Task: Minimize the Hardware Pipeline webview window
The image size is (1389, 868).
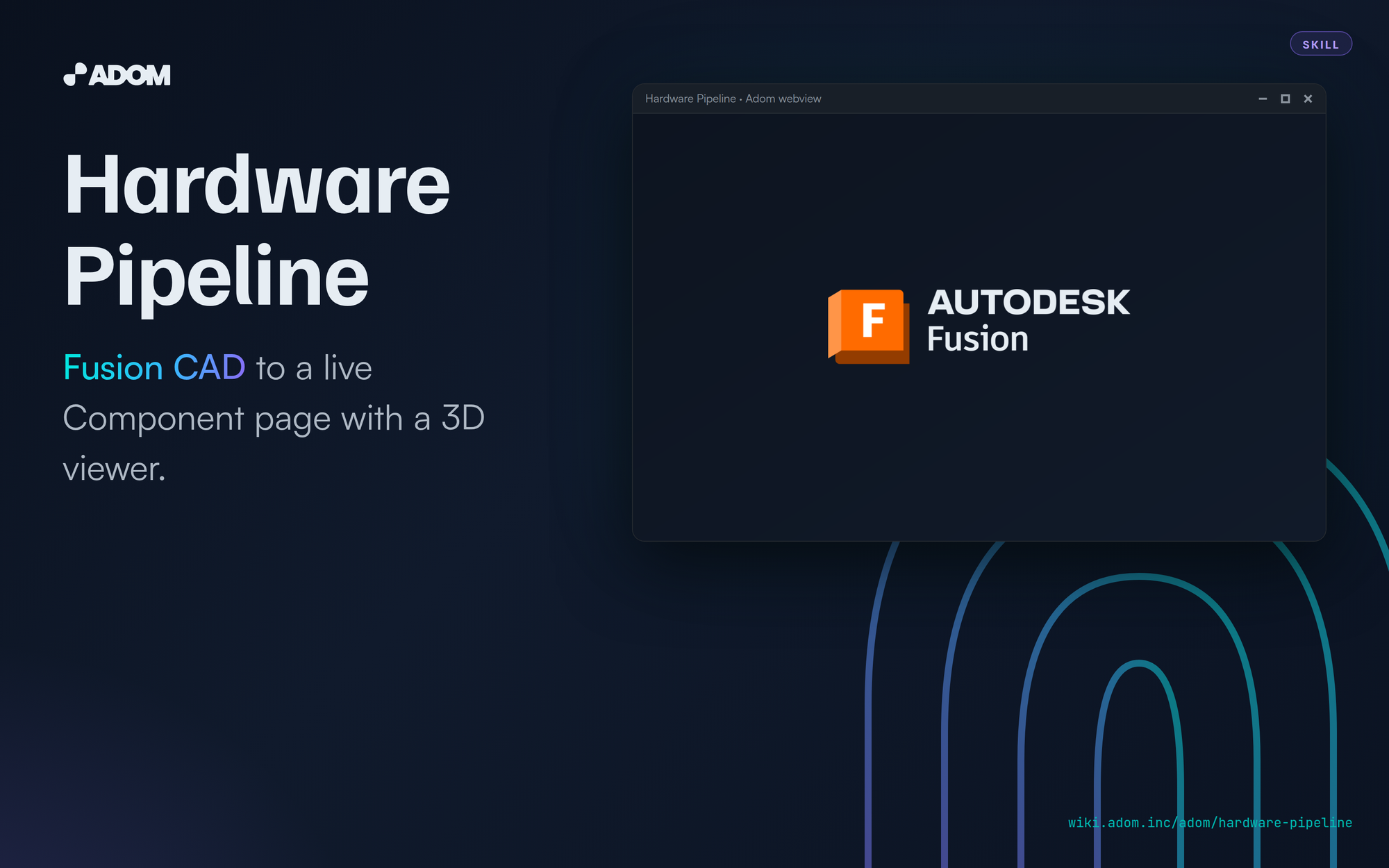Action: 1263,99
